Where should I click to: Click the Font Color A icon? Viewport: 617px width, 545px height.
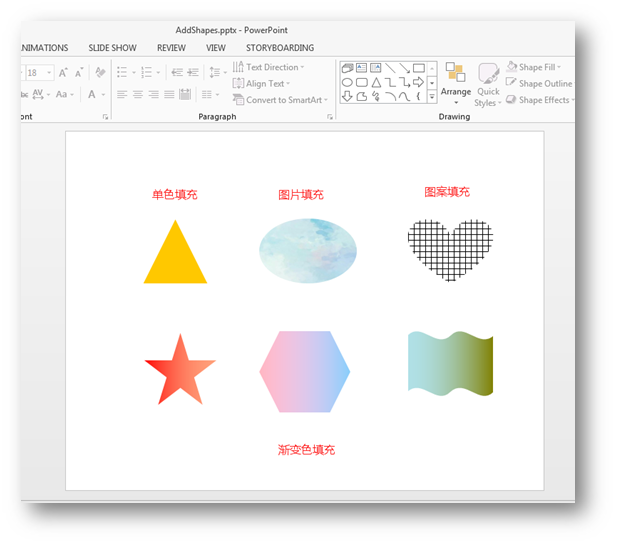(92, 94)
